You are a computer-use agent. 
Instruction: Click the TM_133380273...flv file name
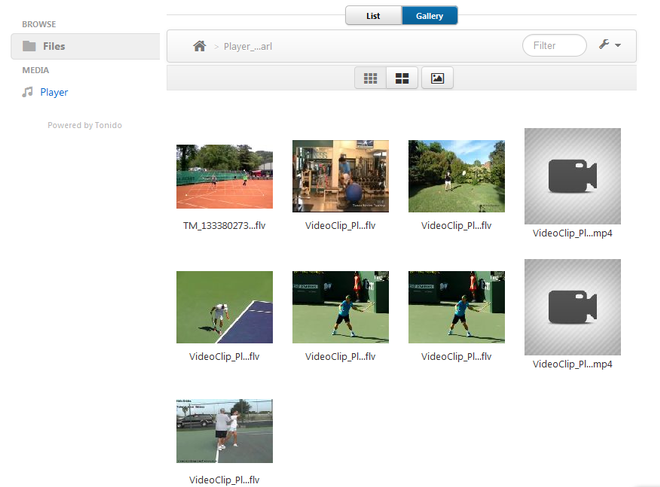coord(224,225)
